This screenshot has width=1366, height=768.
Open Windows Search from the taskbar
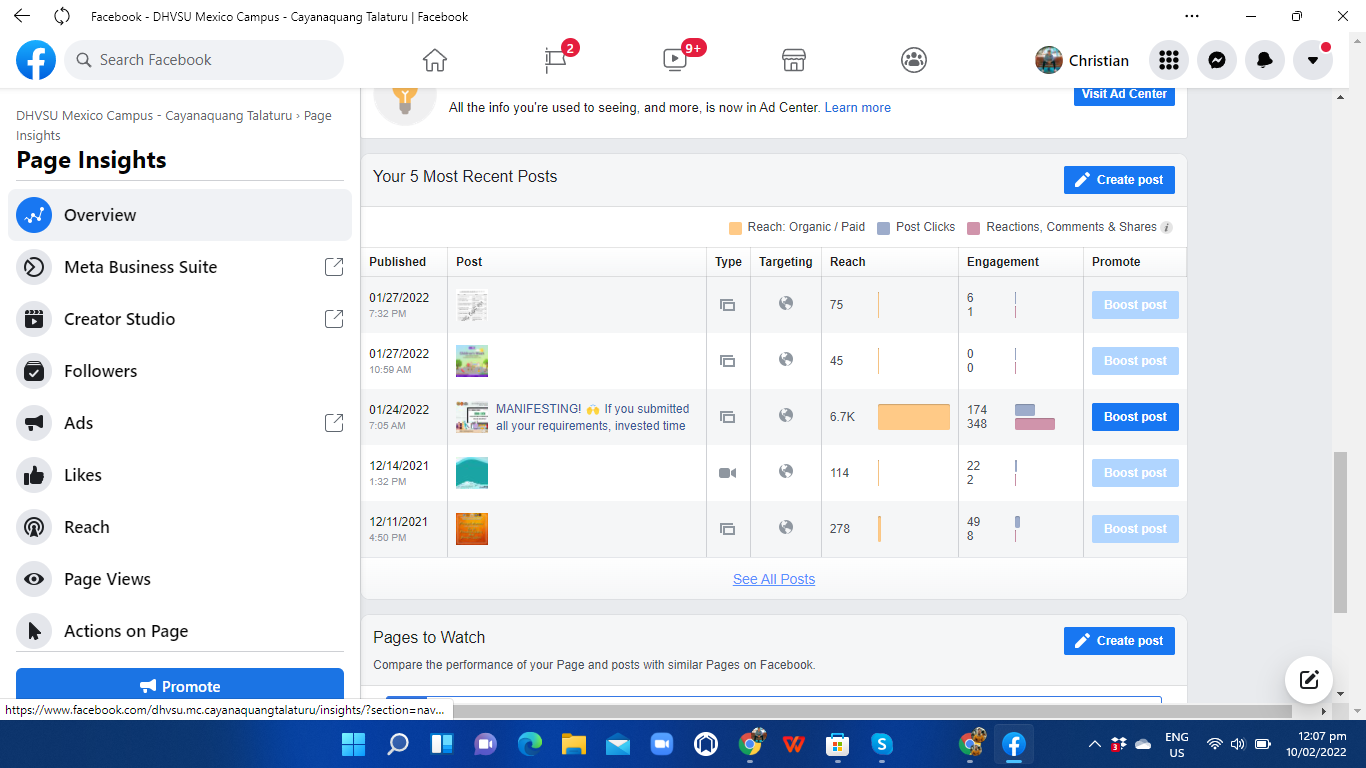click(398, 744)
